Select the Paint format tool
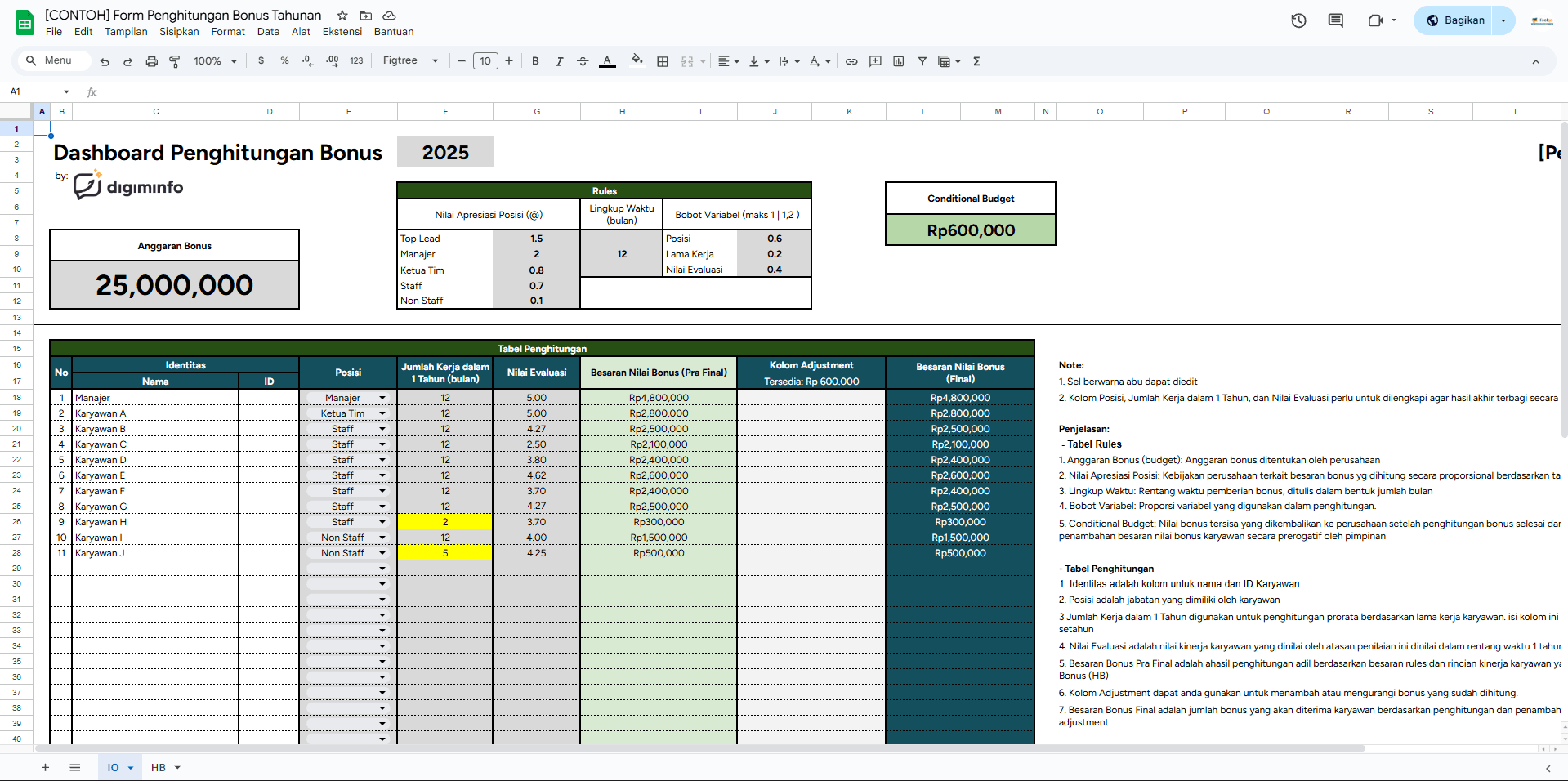1568x781 pixels. click(175, 61)
